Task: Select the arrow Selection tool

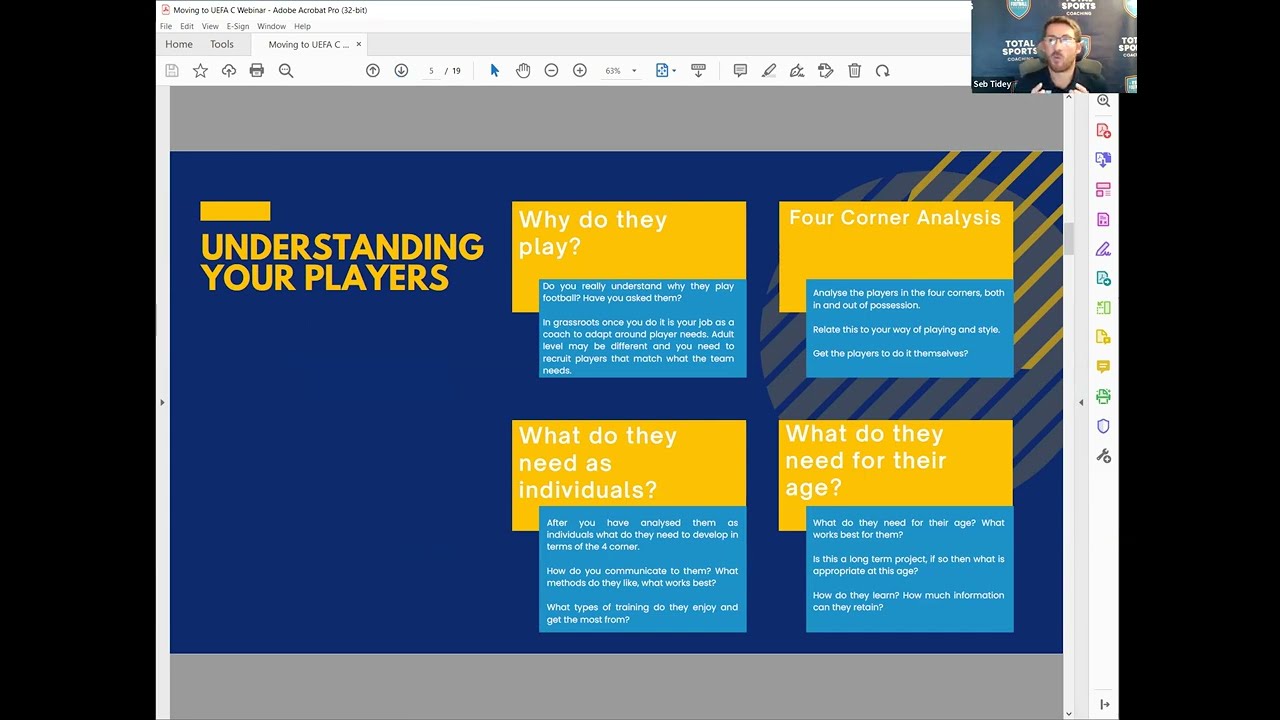Action: tap(494, 71)
